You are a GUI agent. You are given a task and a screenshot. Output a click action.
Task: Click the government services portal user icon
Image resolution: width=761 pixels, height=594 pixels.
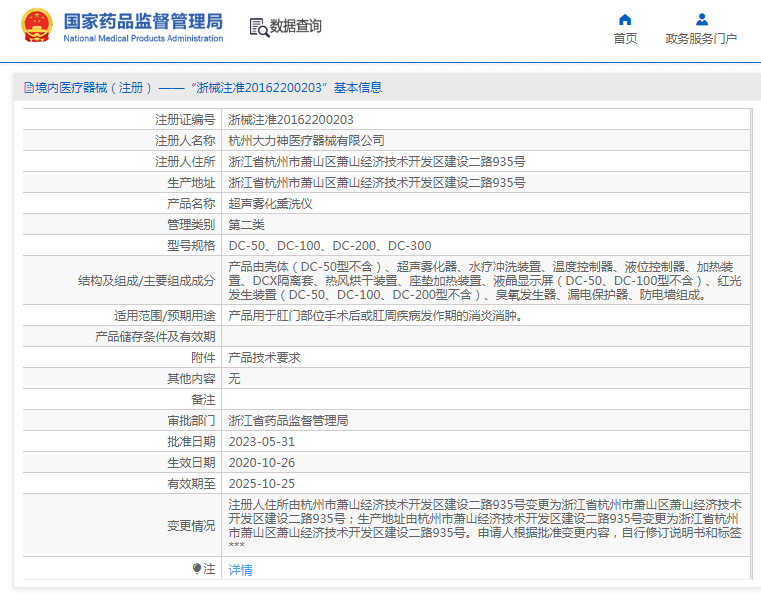tap(702, 19)
